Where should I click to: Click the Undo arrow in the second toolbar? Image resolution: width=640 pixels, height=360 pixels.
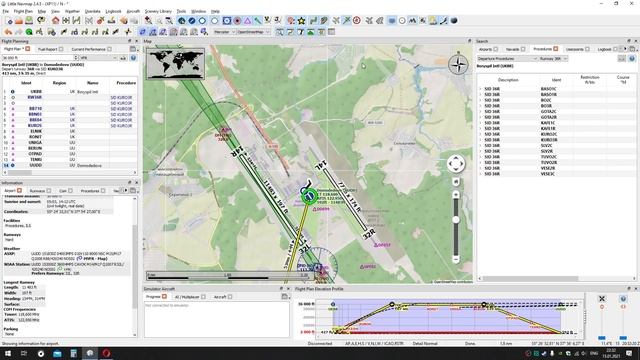pyautogui.click(x=9, y=32)
